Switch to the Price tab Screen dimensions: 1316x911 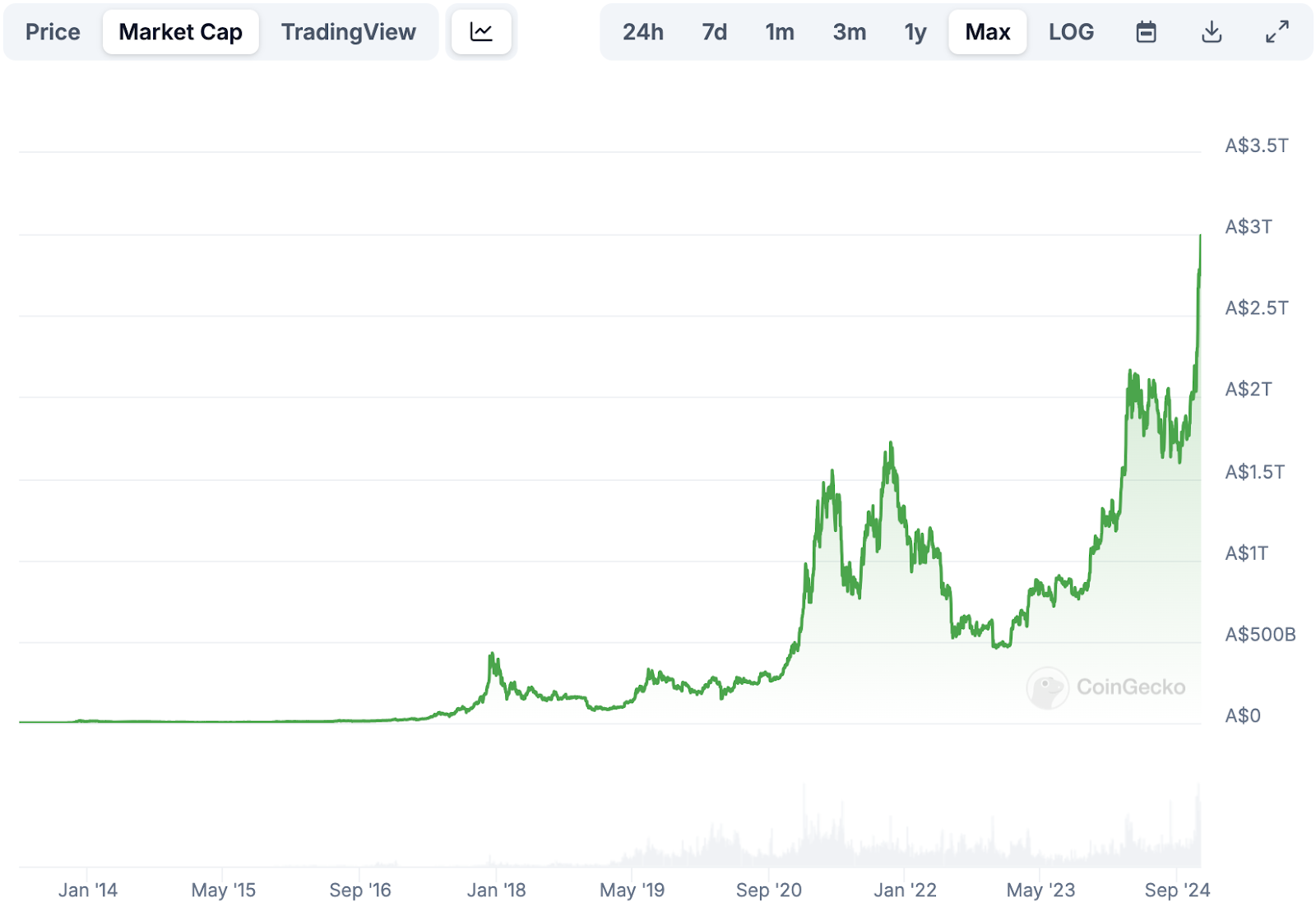click(x=53, y=32)
